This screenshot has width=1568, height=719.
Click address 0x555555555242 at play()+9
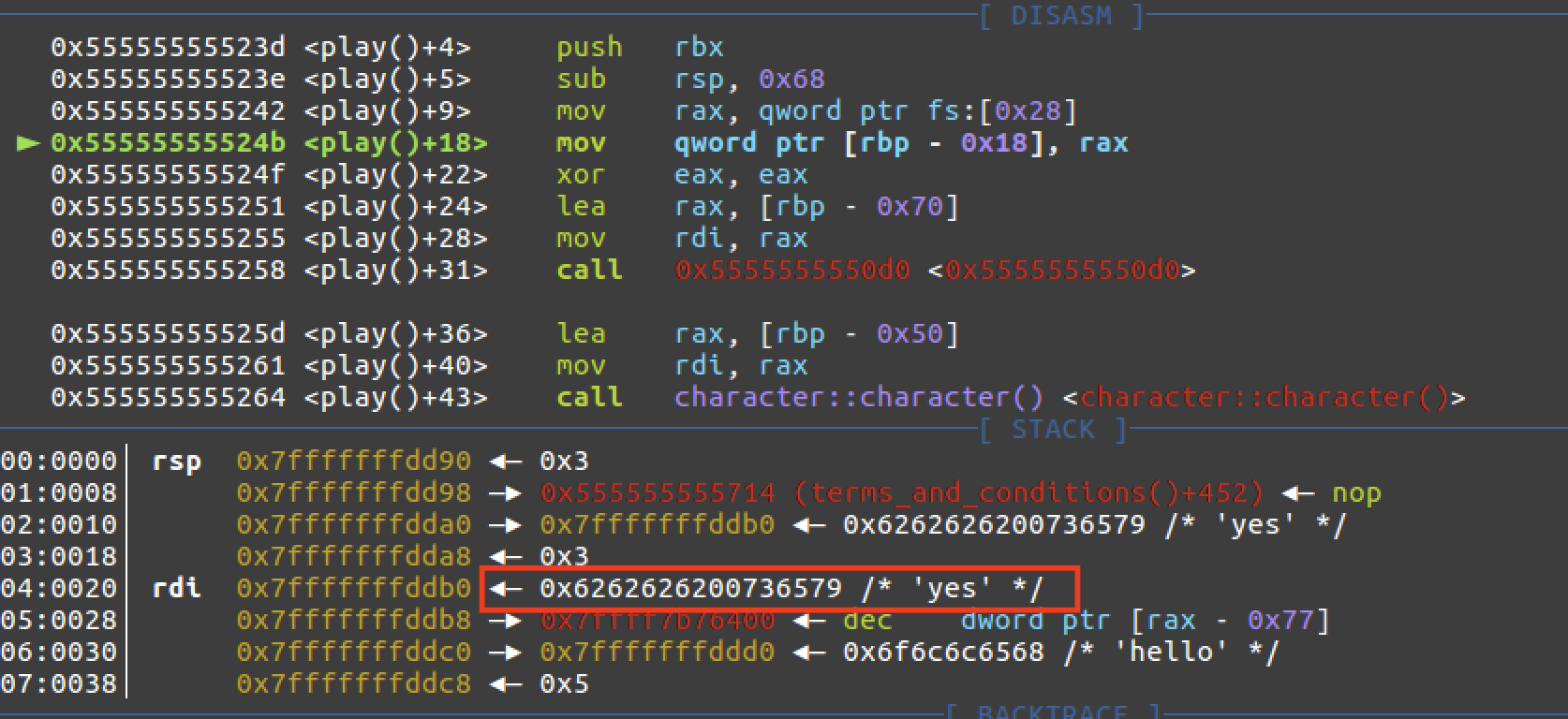click(x=168, y=110)
